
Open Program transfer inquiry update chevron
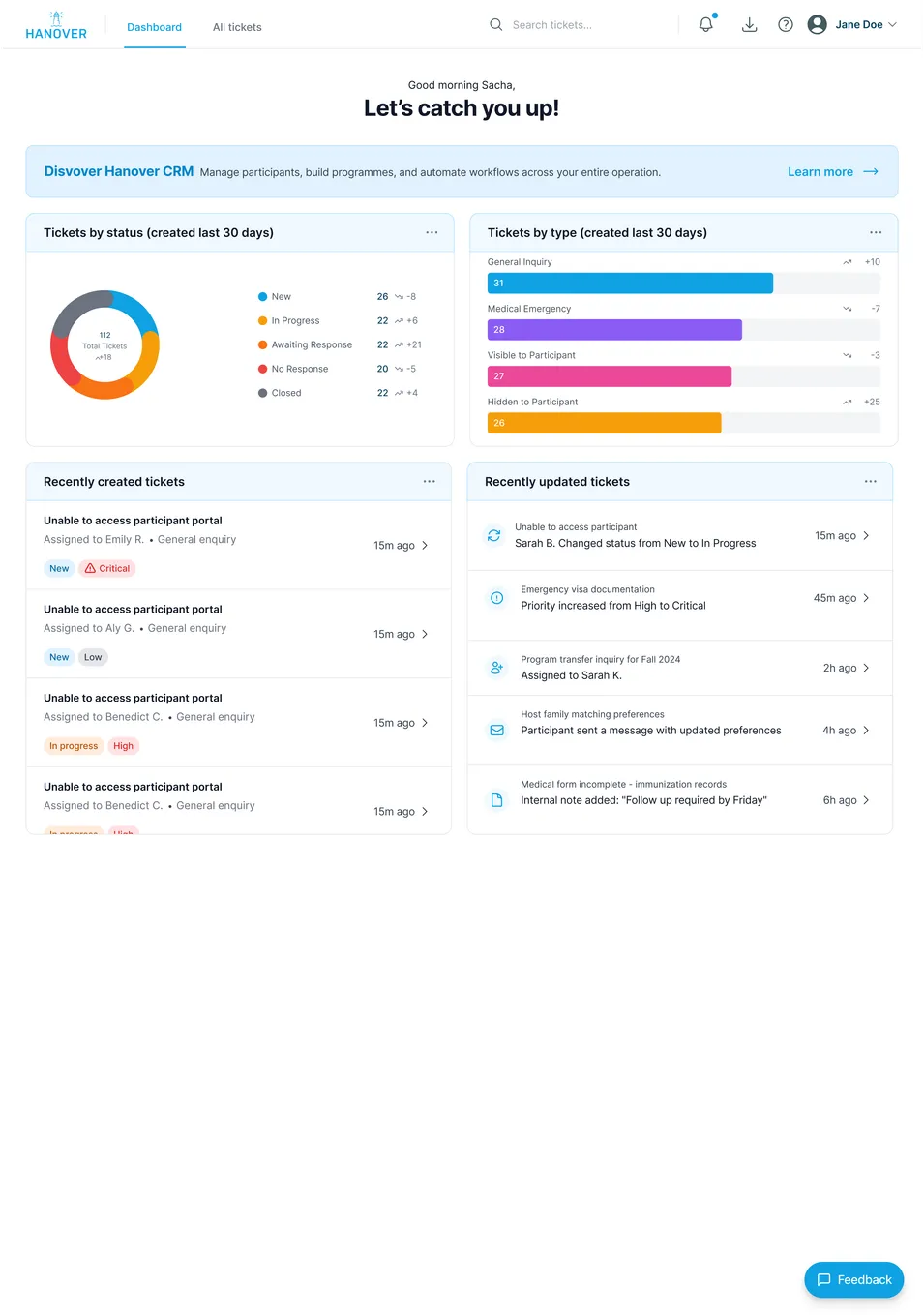[866, 668]
